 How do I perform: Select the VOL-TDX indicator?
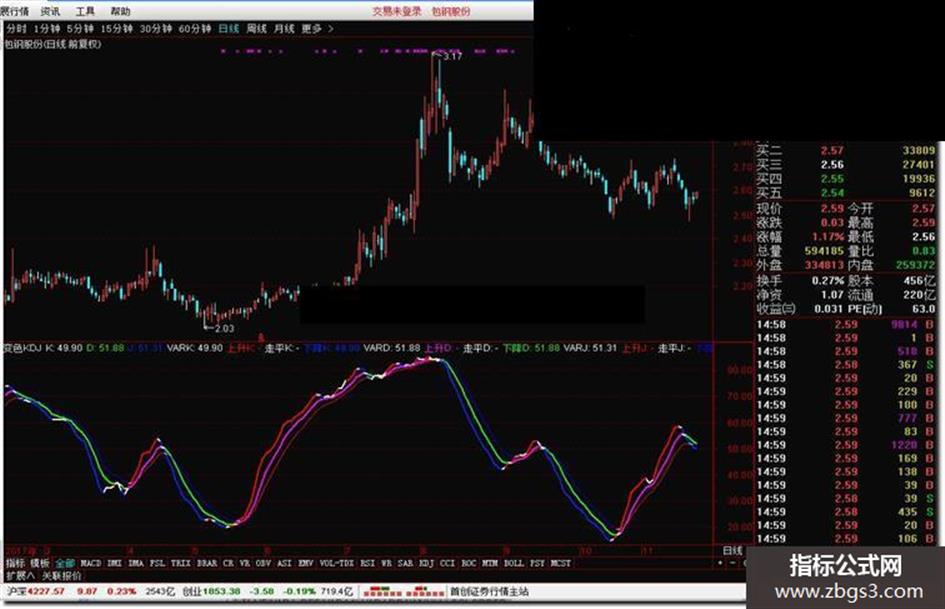coord(337,563)
